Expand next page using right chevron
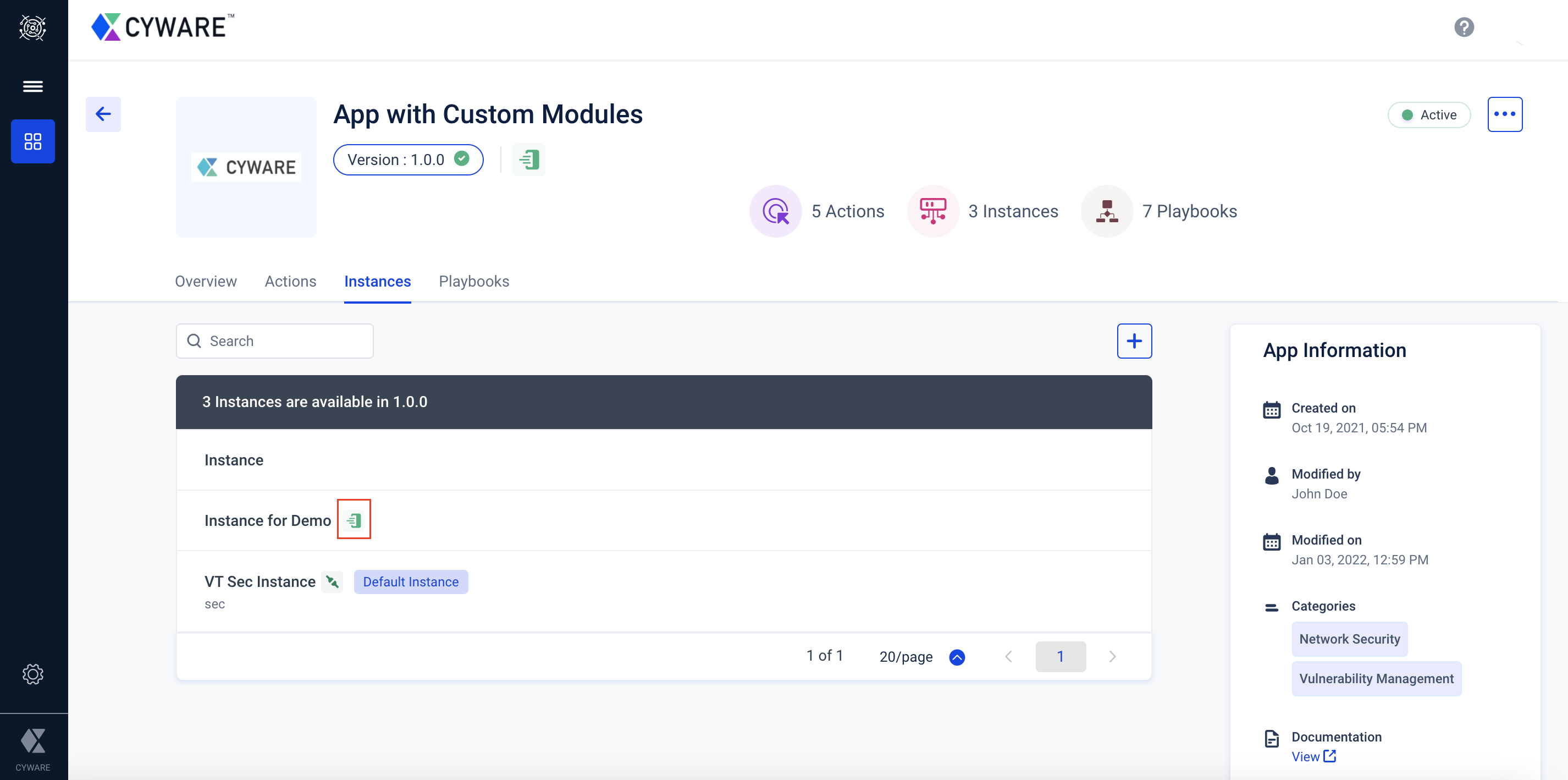The height and width of the screenshot is (780, 1568). click(1112, 656)
